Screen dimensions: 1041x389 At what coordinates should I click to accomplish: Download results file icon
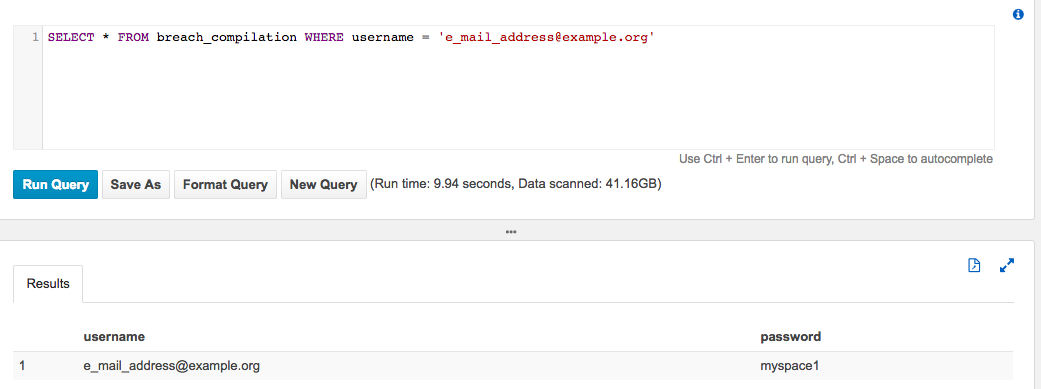(974, 266)
